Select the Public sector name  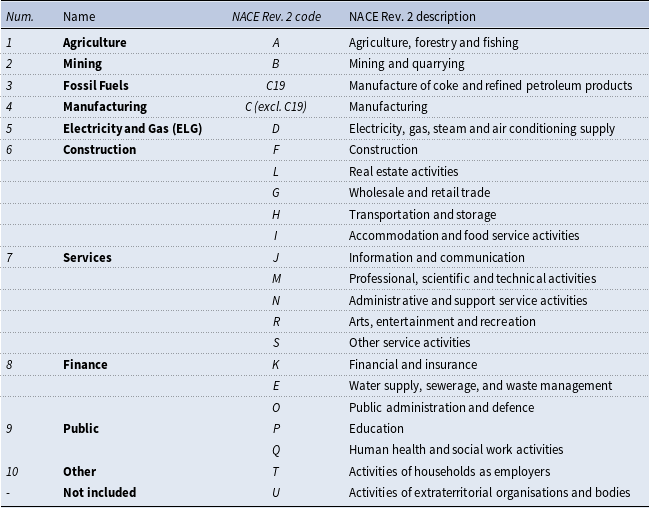[81, 429]
